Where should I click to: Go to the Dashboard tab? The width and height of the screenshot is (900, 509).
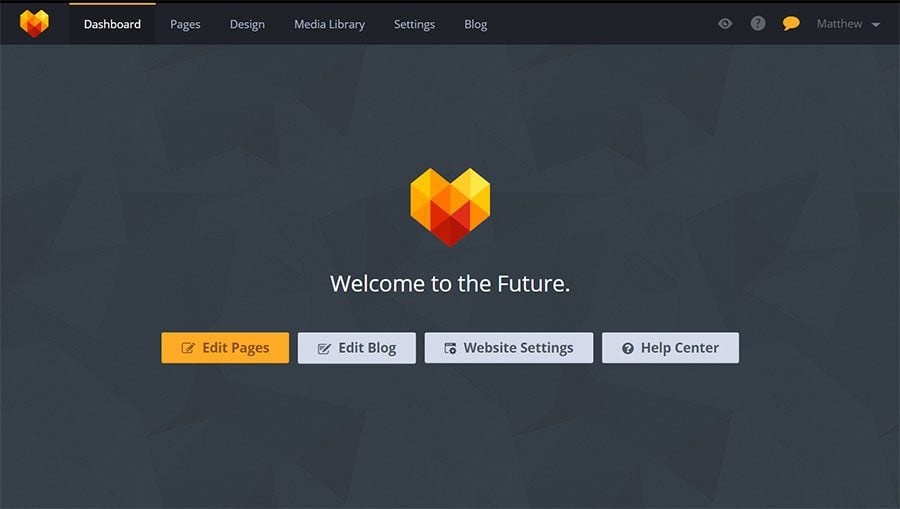tap(112, 24)
